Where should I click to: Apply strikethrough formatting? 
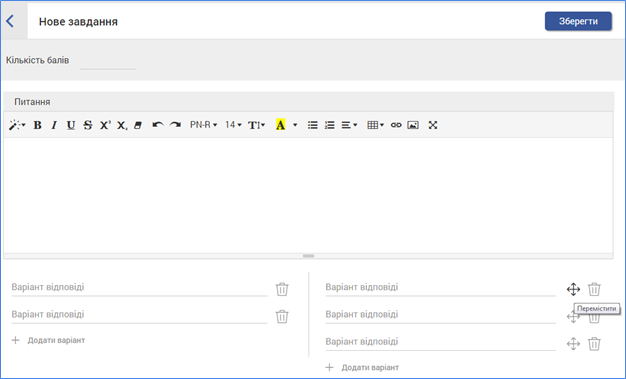pos(88,125)
